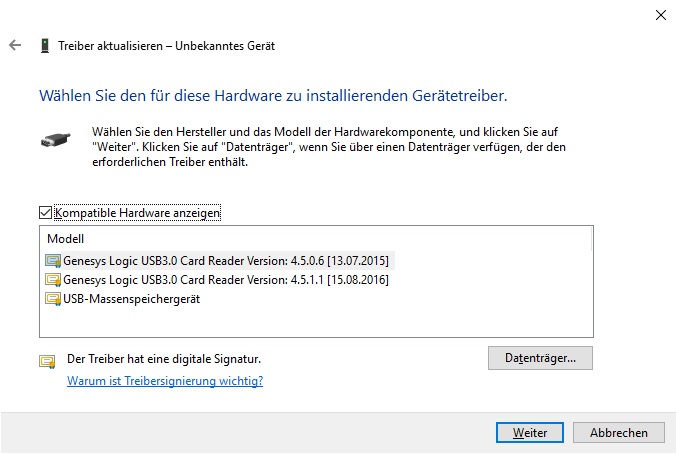677x454 pixels.
Task: Click signed driver icon for version 4.5.0.6
Action: tap(53, 261)
